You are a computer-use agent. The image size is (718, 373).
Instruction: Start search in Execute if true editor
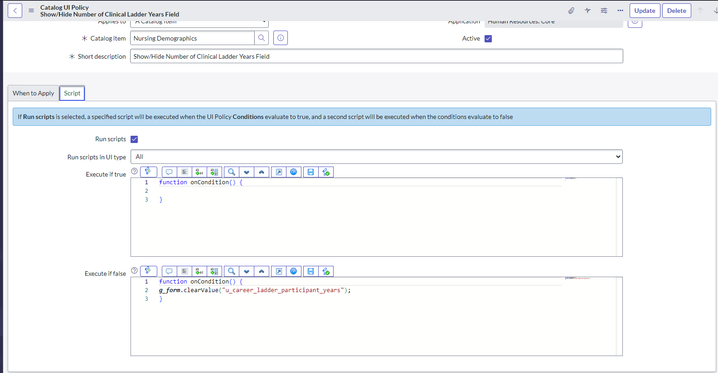click(x=232, y=172)
